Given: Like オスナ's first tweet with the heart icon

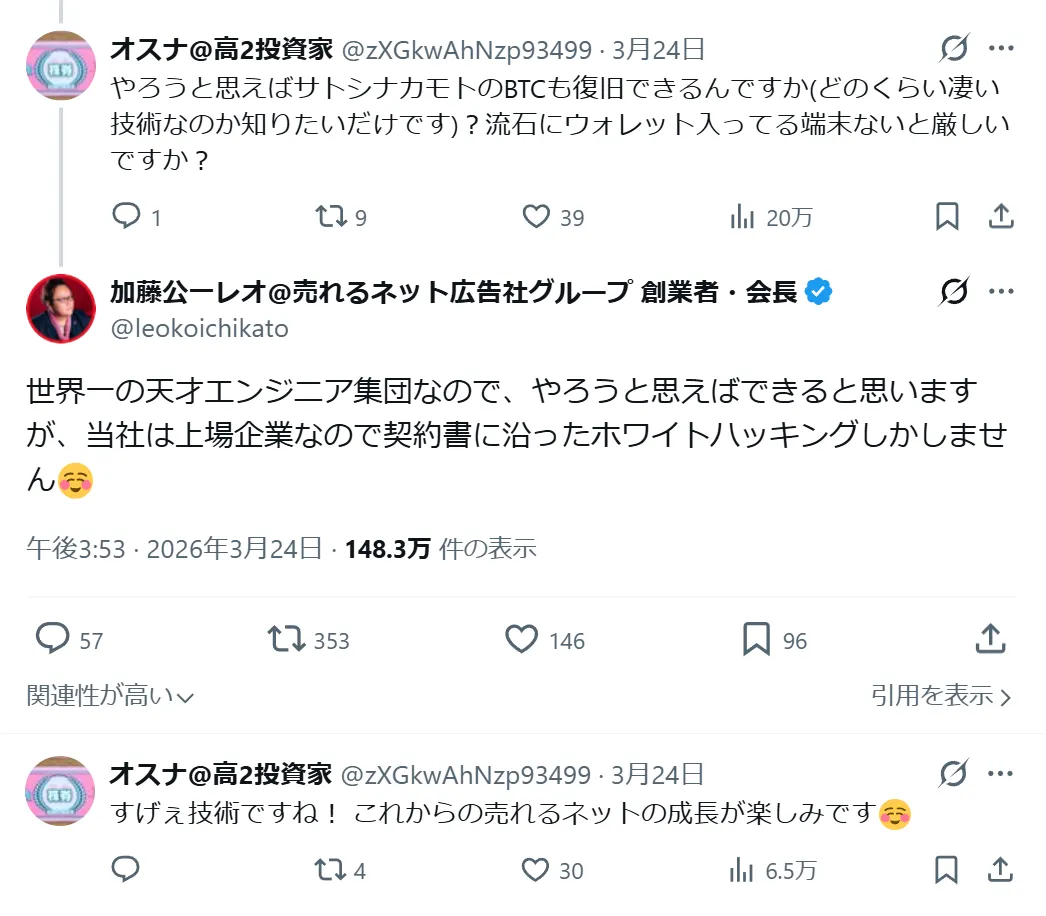Looking at the screenshot, I should 538,216.
